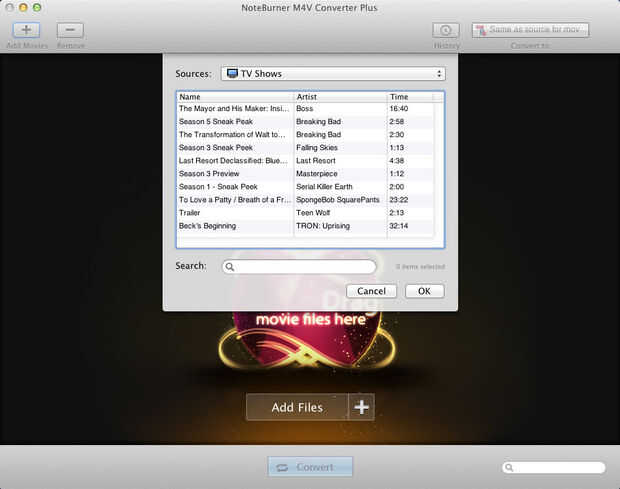620x489 pixels.
Task: Click the plus icon beside Add Files
Action: coord(361,407)
